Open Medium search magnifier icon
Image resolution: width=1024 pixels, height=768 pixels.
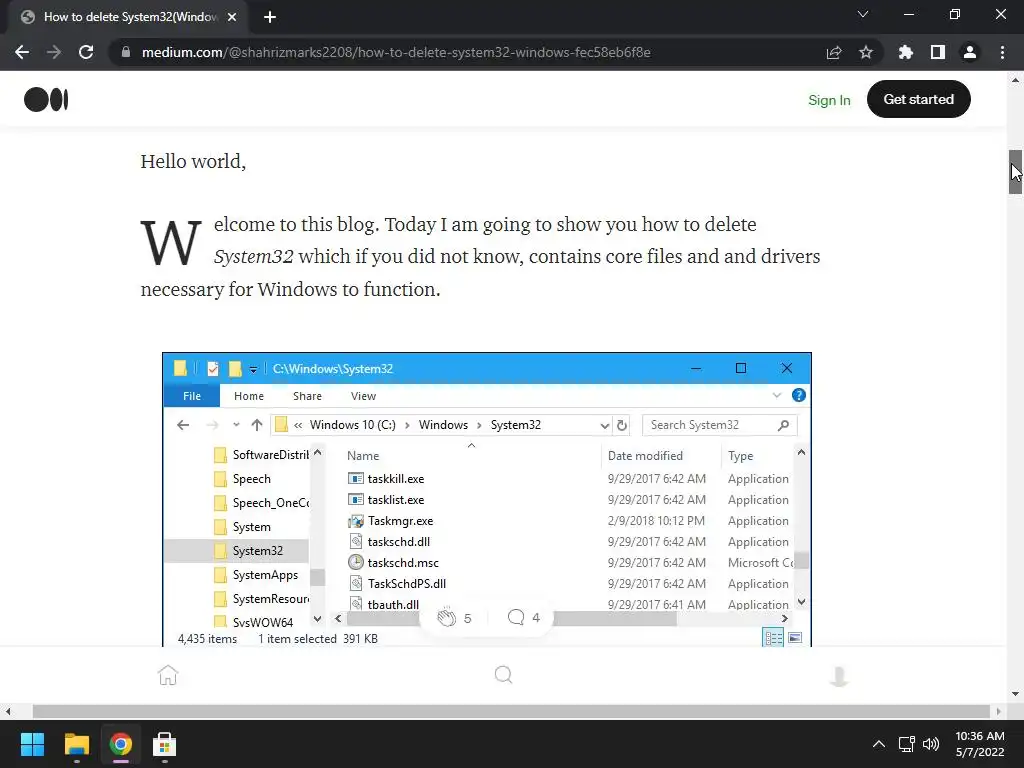[504, 675]
